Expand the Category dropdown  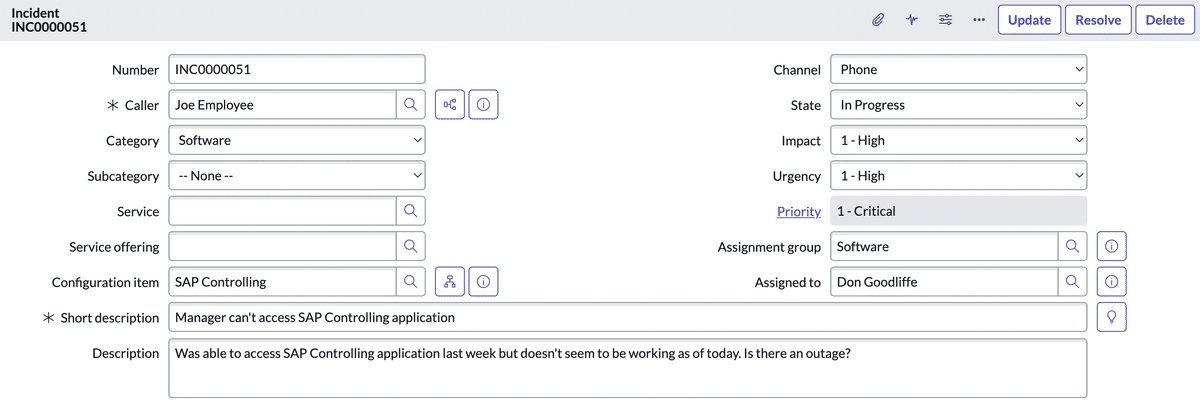click(x=297, y=141)
